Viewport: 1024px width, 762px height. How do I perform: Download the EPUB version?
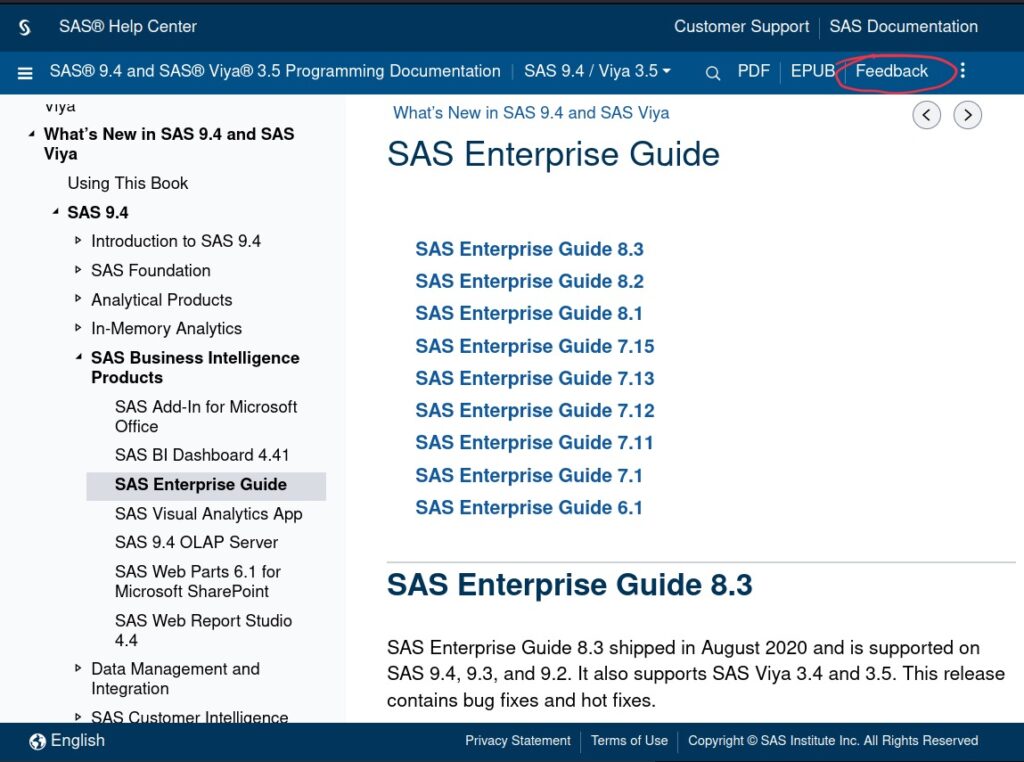(x=813, y=71)
